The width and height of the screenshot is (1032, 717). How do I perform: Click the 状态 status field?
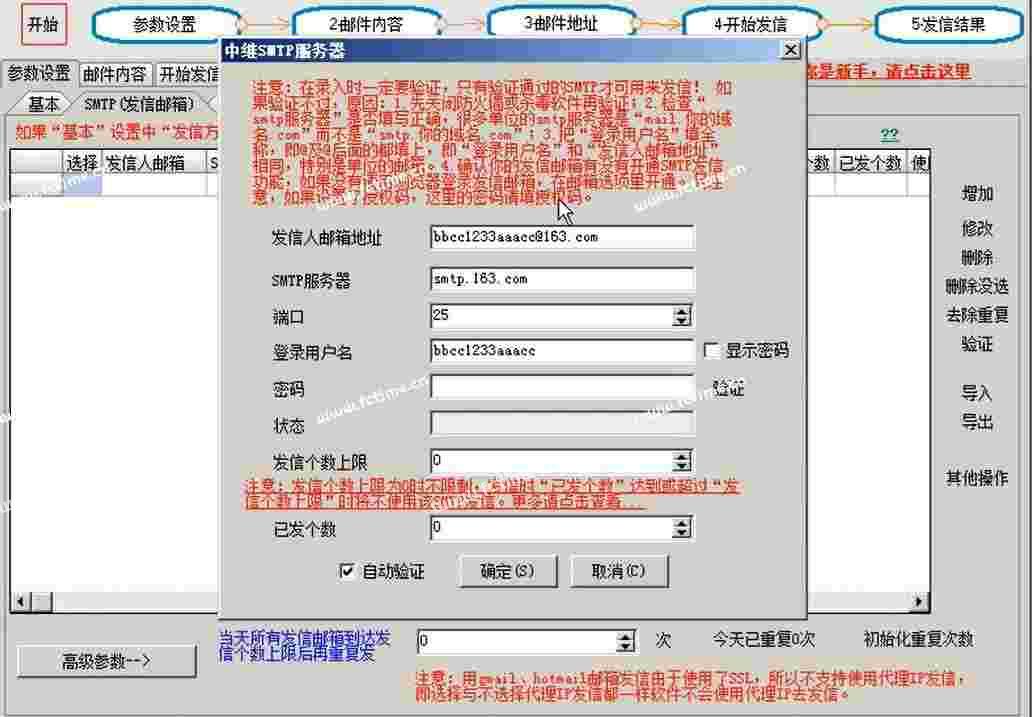(x=562, y=423)
